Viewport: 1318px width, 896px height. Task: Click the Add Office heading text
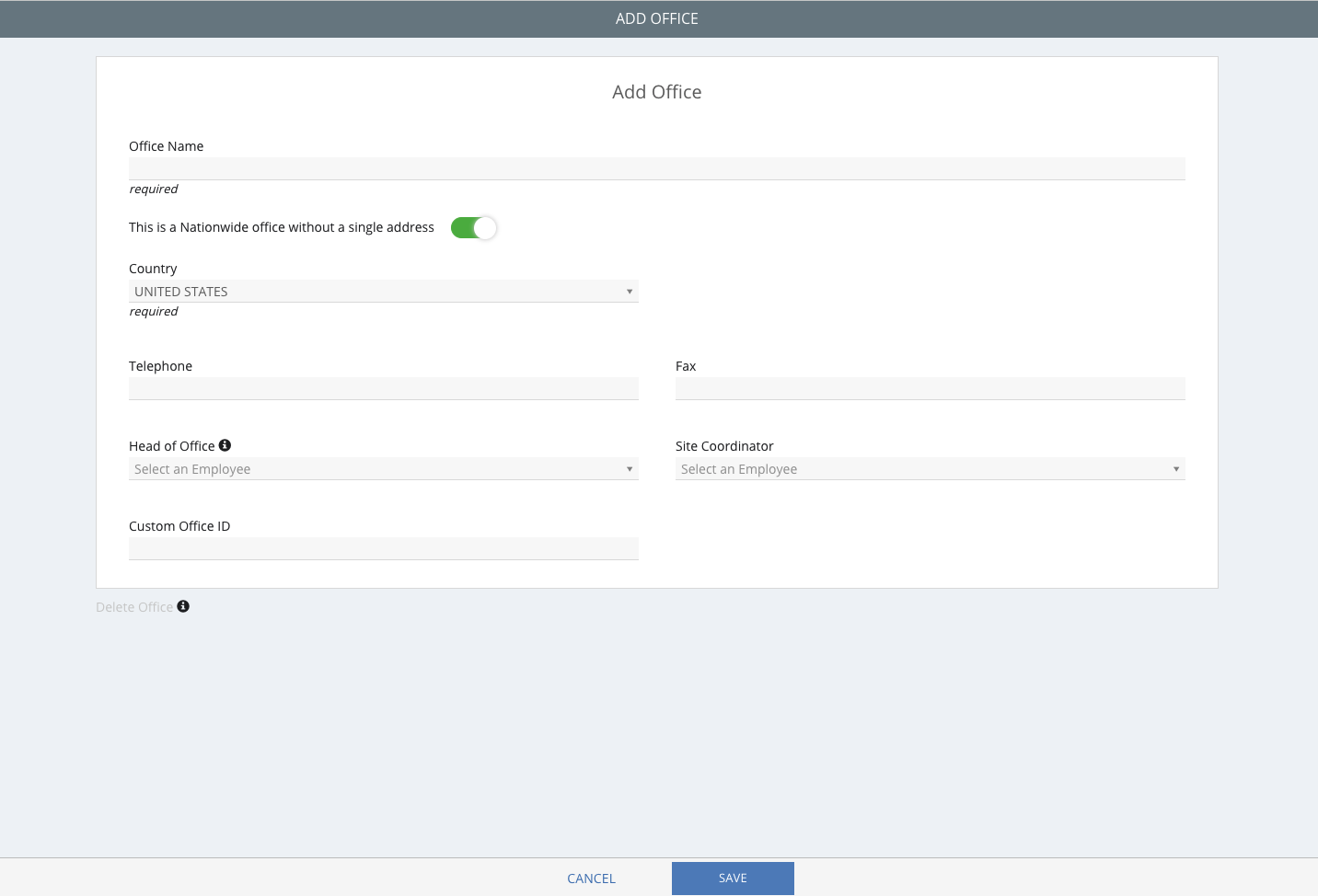(657, 92)
